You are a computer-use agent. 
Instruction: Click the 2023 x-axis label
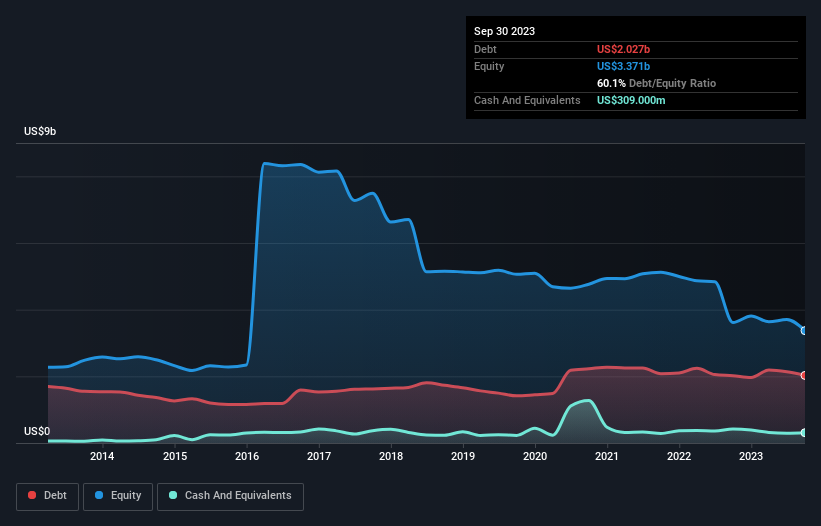(x=751, y=456)
